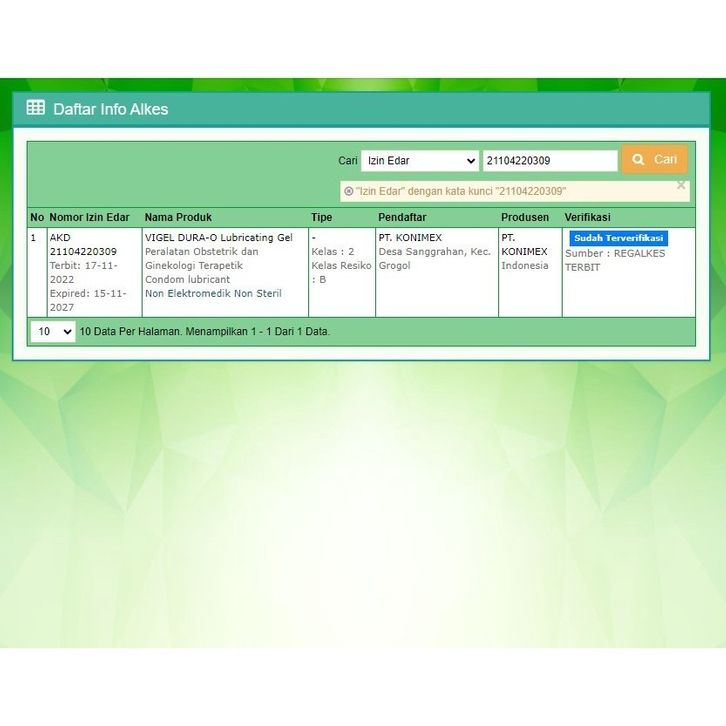726x726 pixels.
Task: Open the Izin Edar search-type dropdown
Action: [420, 161]
